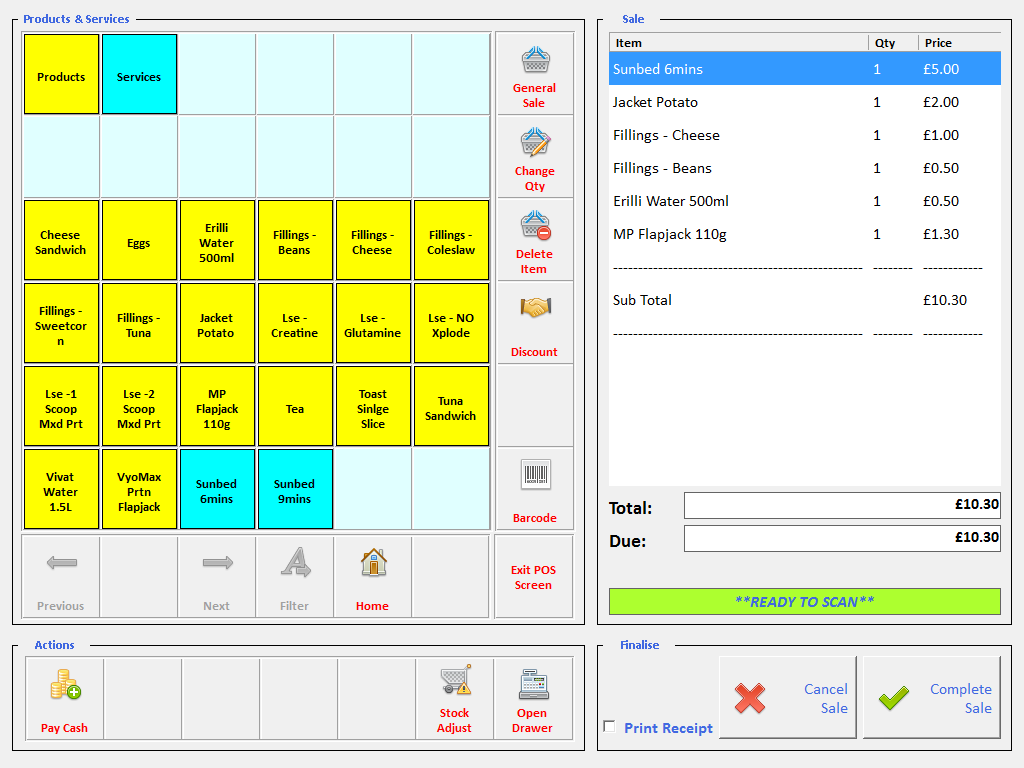Click the Open Drawer cash register icon
Image resolution: width=1024 pixels, height=768 pixels.
coord(532,685)
